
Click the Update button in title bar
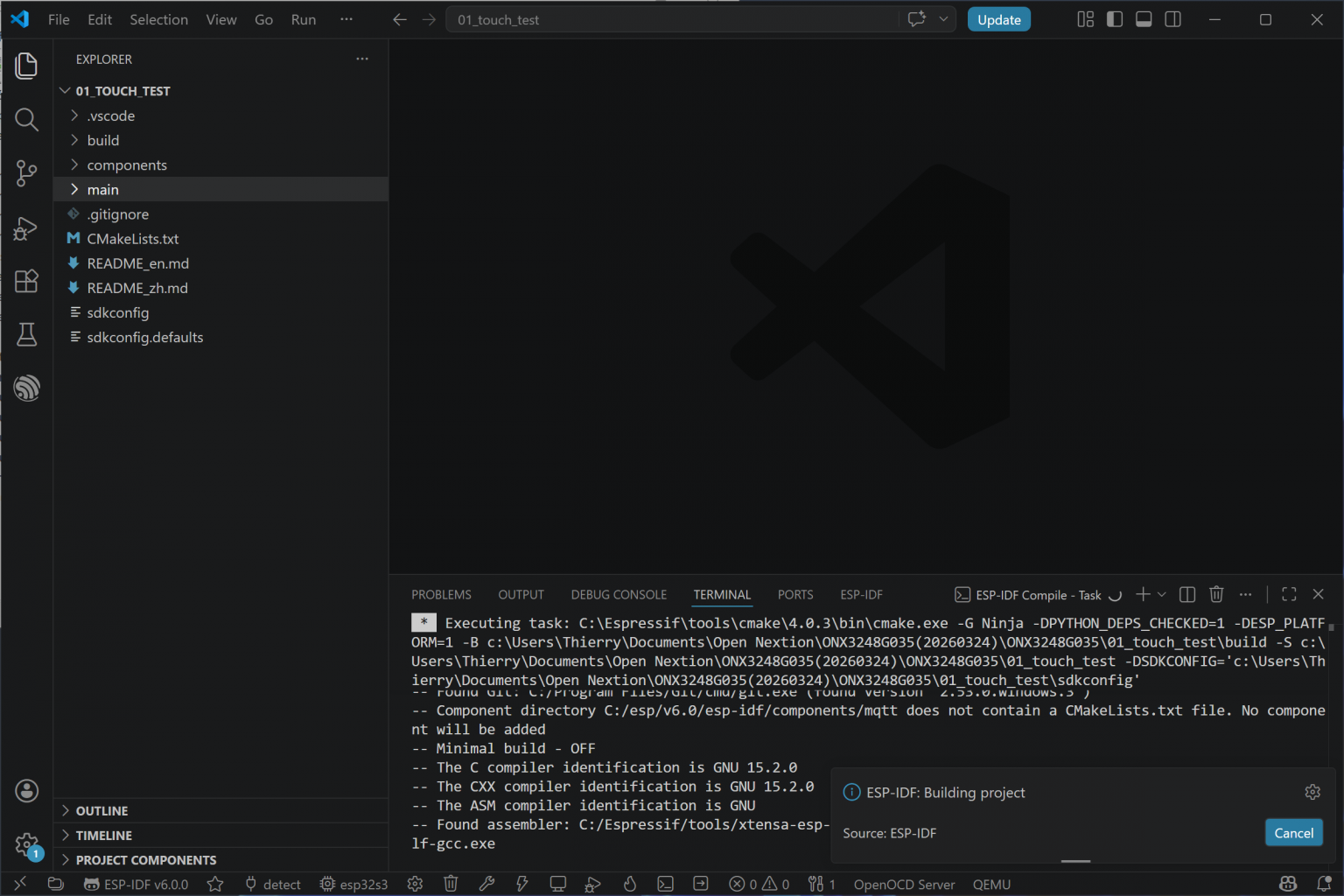point(998,18)
